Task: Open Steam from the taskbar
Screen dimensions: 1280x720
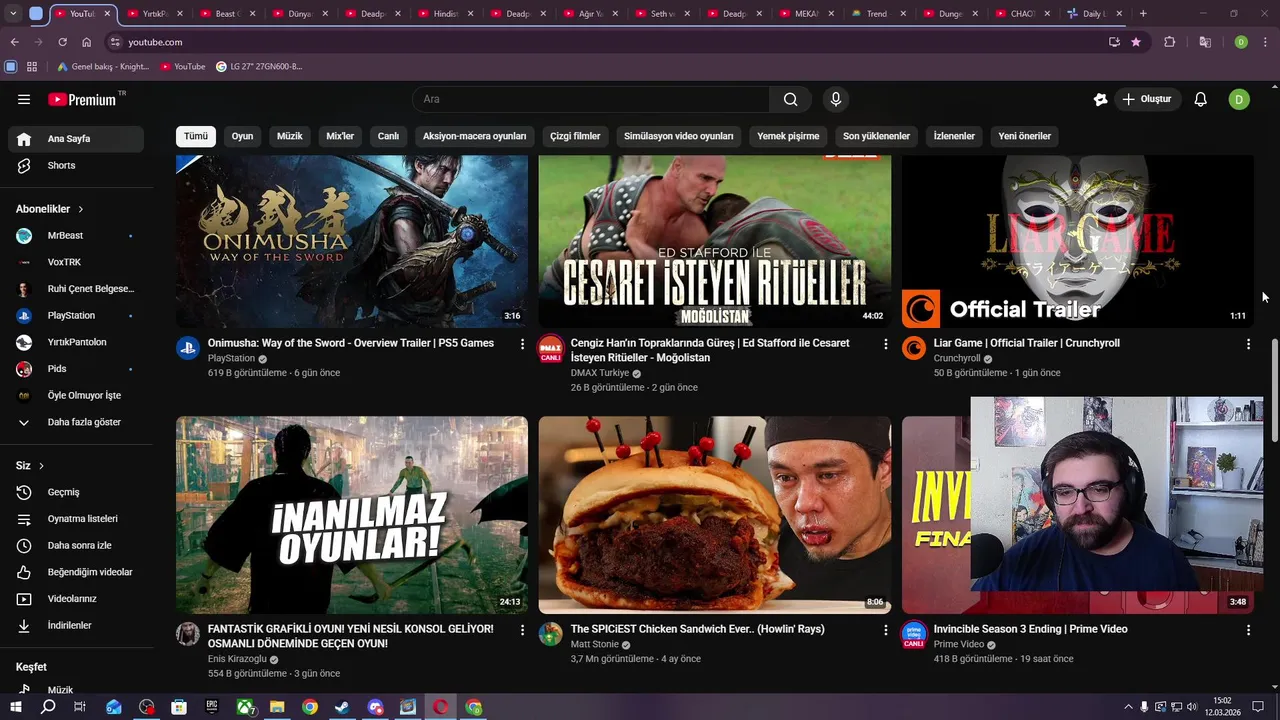Action: pyautogui.click(x=342, y=707)
